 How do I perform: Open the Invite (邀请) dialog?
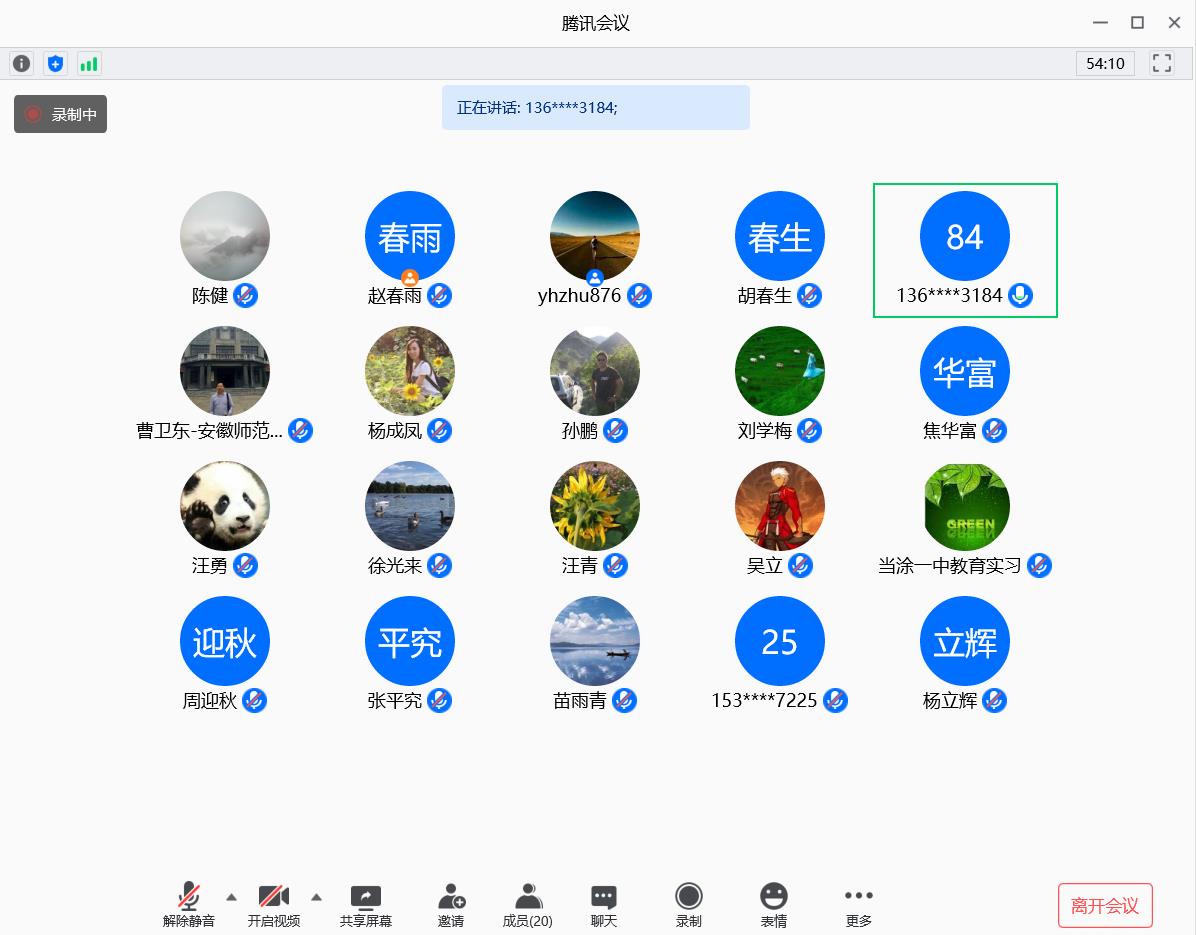451,905
